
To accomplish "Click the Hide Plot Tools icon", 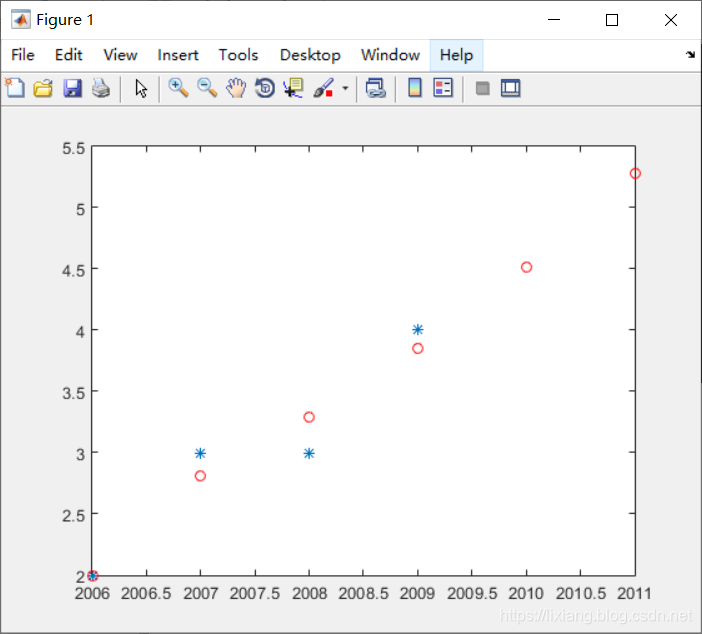I will point(482,88).
